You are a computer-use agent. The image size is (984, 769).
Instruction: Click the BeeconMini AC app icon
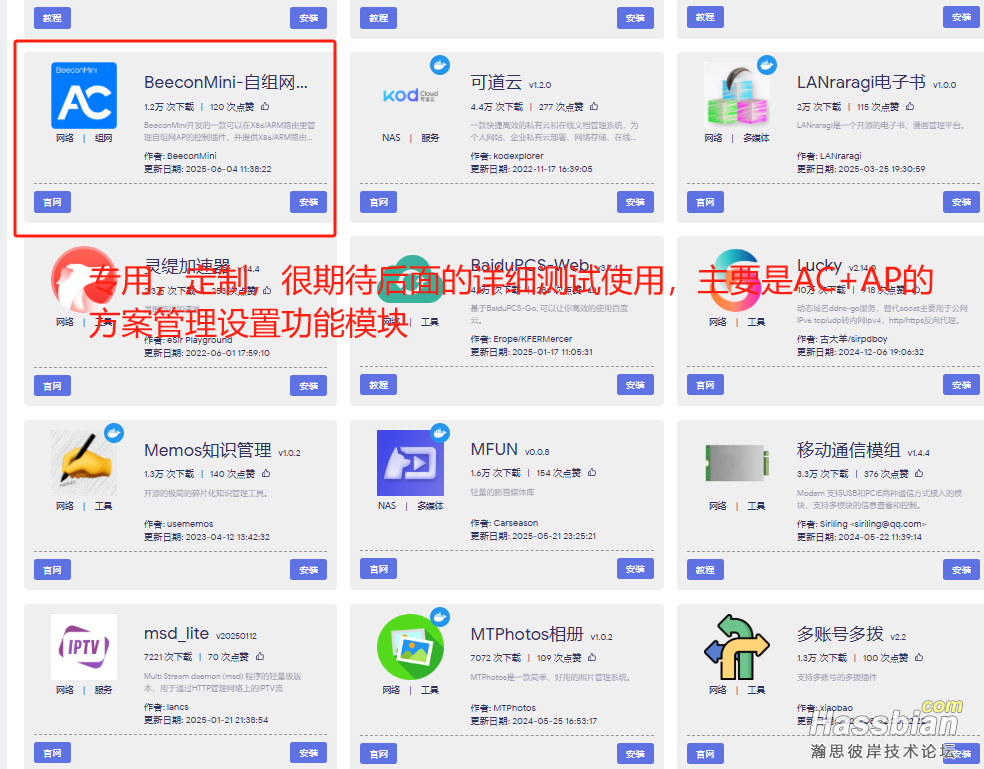[x=83, y=95]
